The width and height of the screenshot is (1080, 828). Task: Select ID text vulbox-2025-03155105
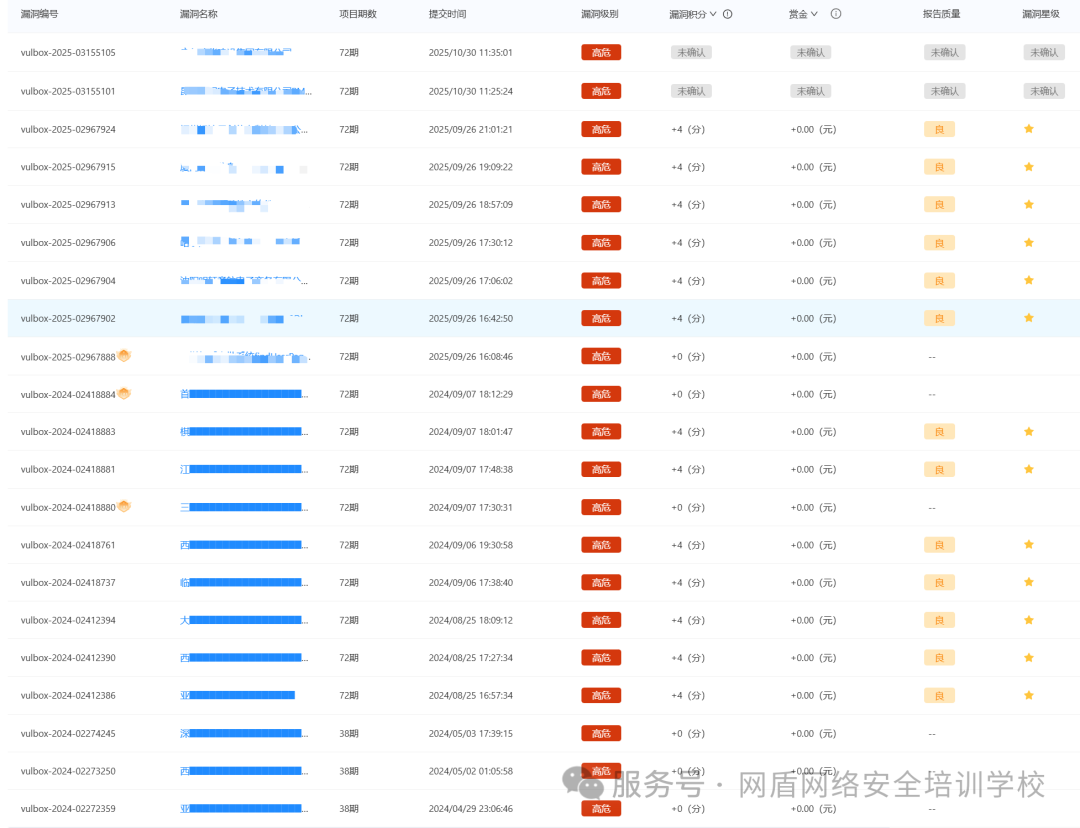click(68, 52)
